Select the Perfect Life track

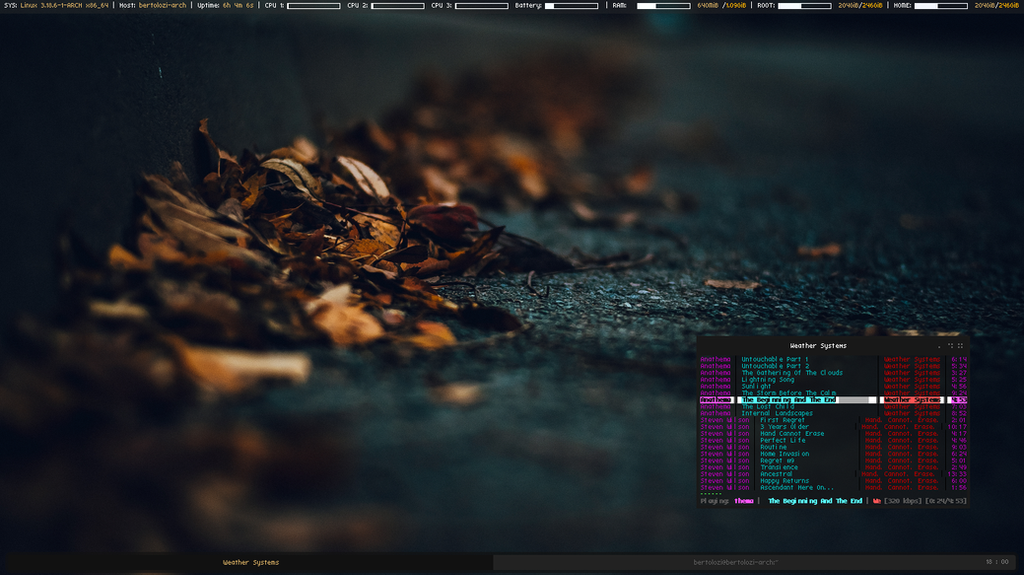(782, 440)
